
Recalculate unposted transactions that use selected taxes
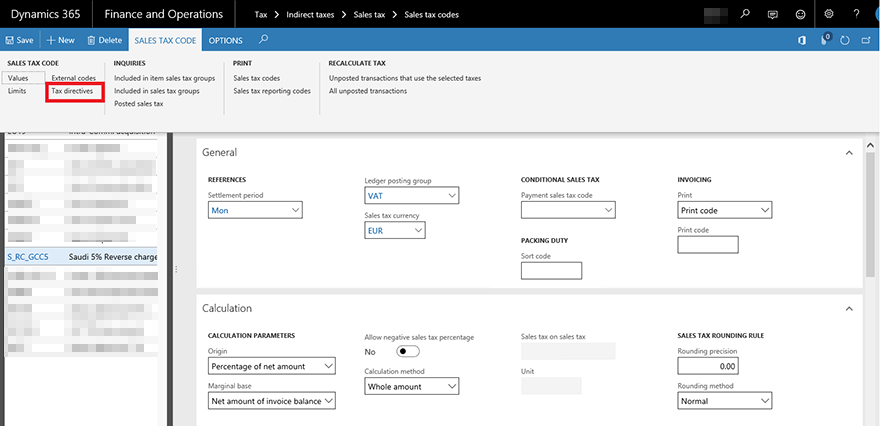(x=405, y=78)
